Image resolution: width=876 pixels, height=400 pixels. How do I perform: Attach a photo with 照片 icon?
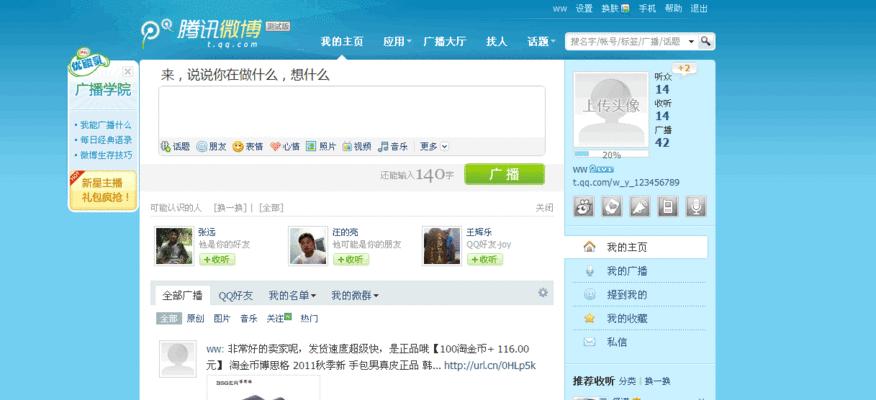point(311,146)
